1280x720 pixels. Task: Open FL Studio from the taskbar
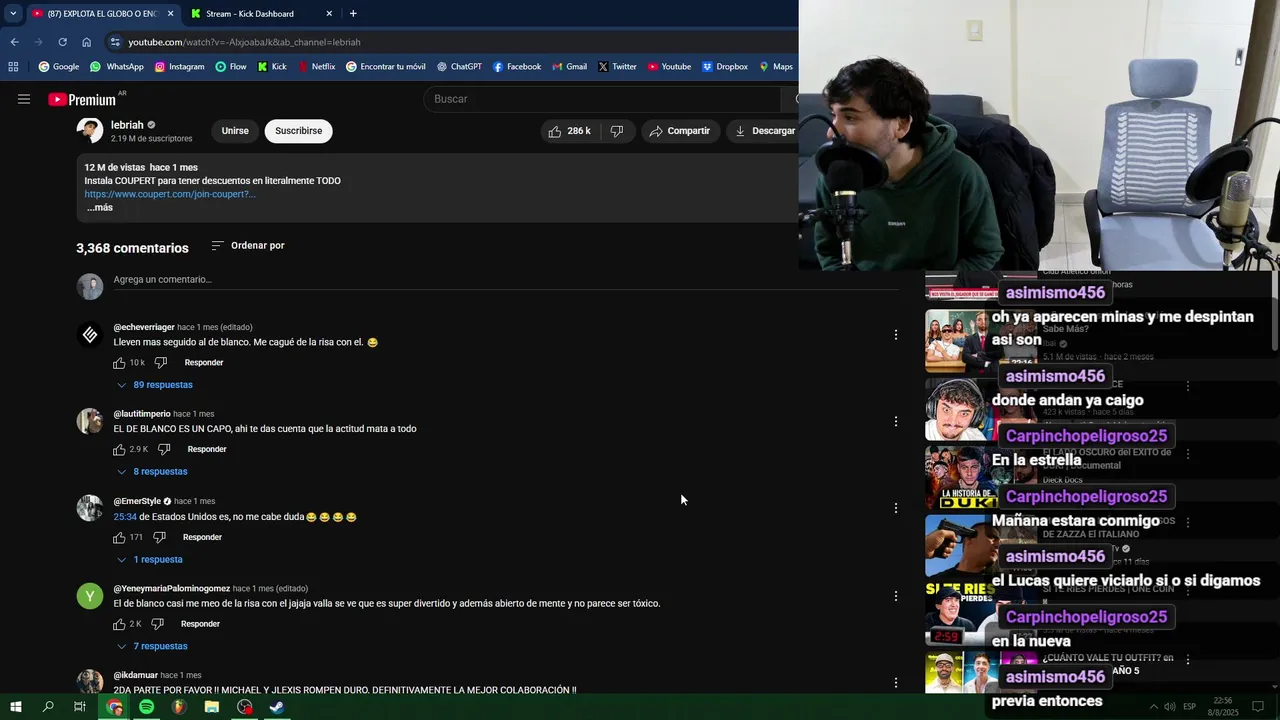[179, 707]
